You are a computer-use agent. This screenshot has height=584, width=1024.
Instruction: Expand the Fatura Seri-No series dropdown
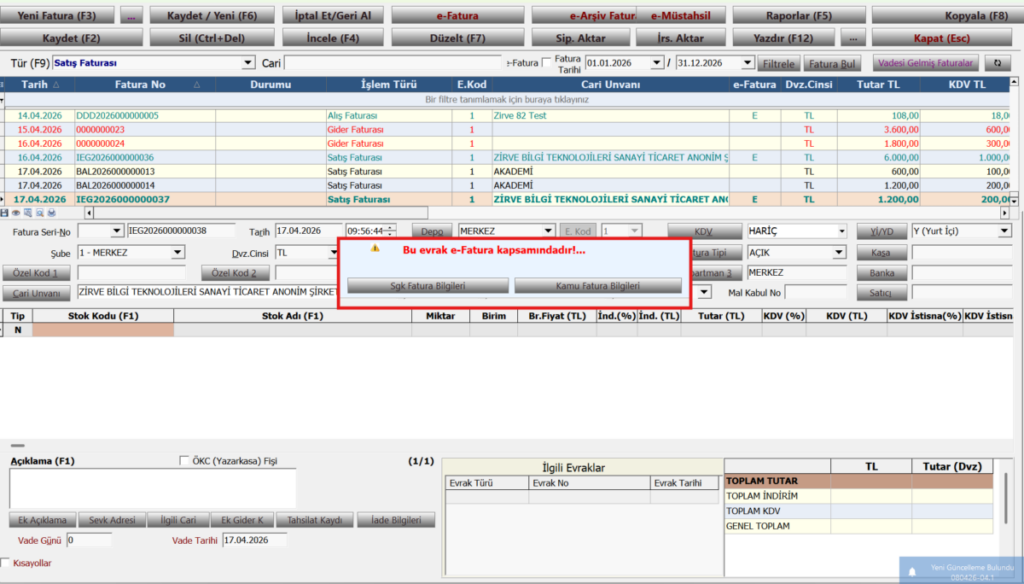[x=116, y=231]
